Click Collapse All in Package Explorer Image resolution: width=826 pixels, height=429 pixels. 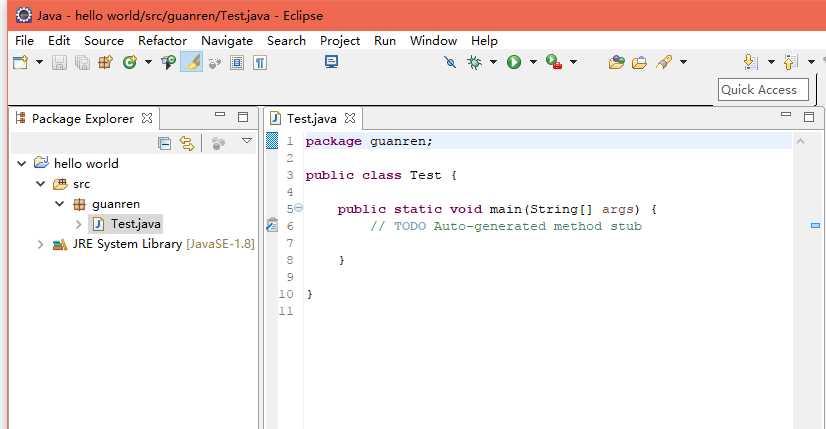coord(164,143)
